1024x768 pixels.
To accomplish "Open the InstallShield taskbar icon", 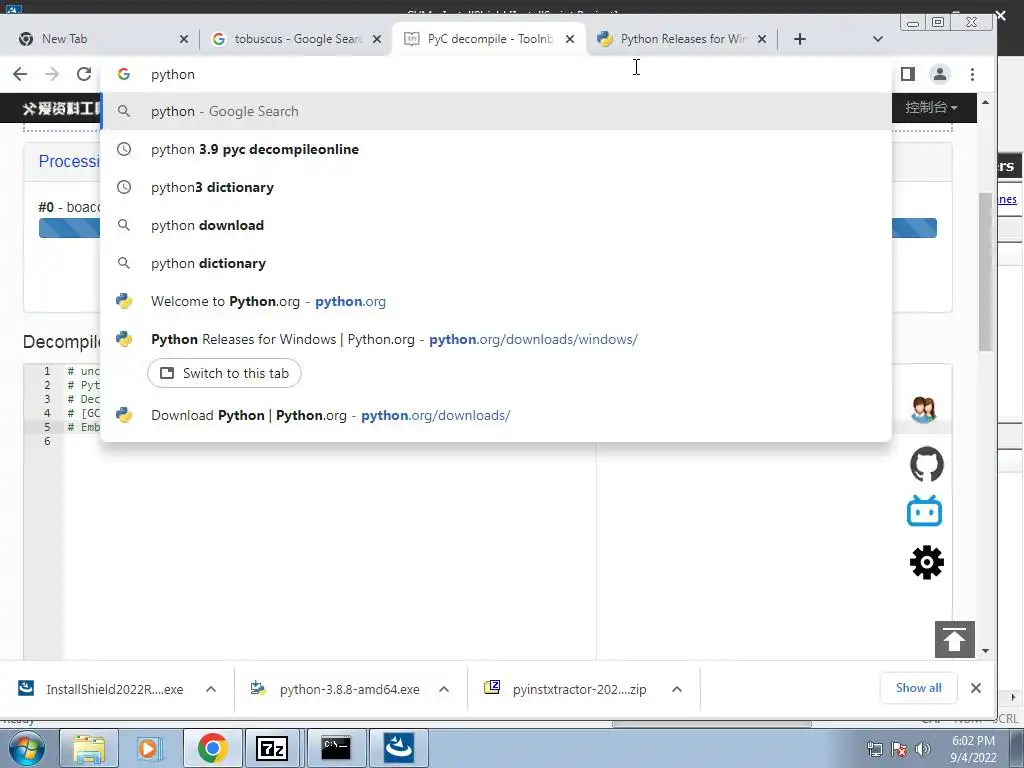I will [x=398, y=748].
